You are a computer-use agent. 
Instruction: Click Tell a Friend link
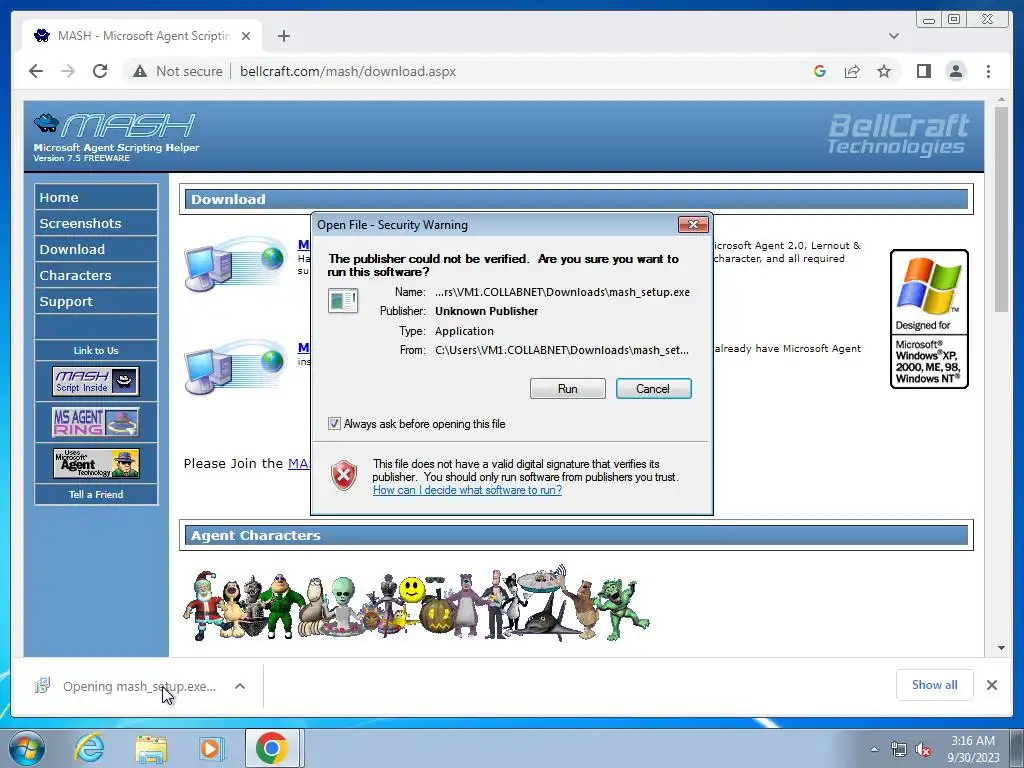tap(96, 494)
